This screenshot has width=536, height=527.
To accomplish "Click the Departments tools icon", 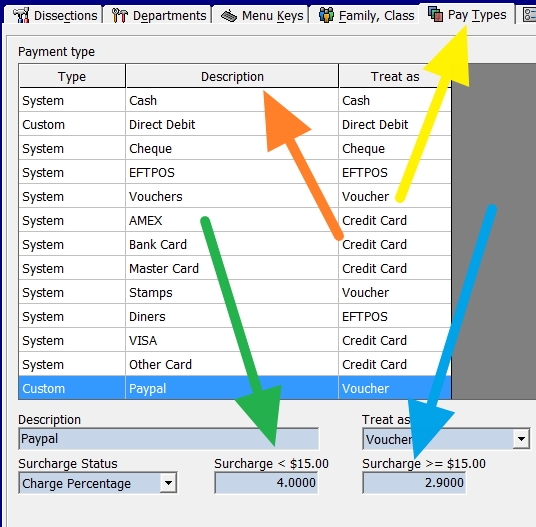I will 119,15.
